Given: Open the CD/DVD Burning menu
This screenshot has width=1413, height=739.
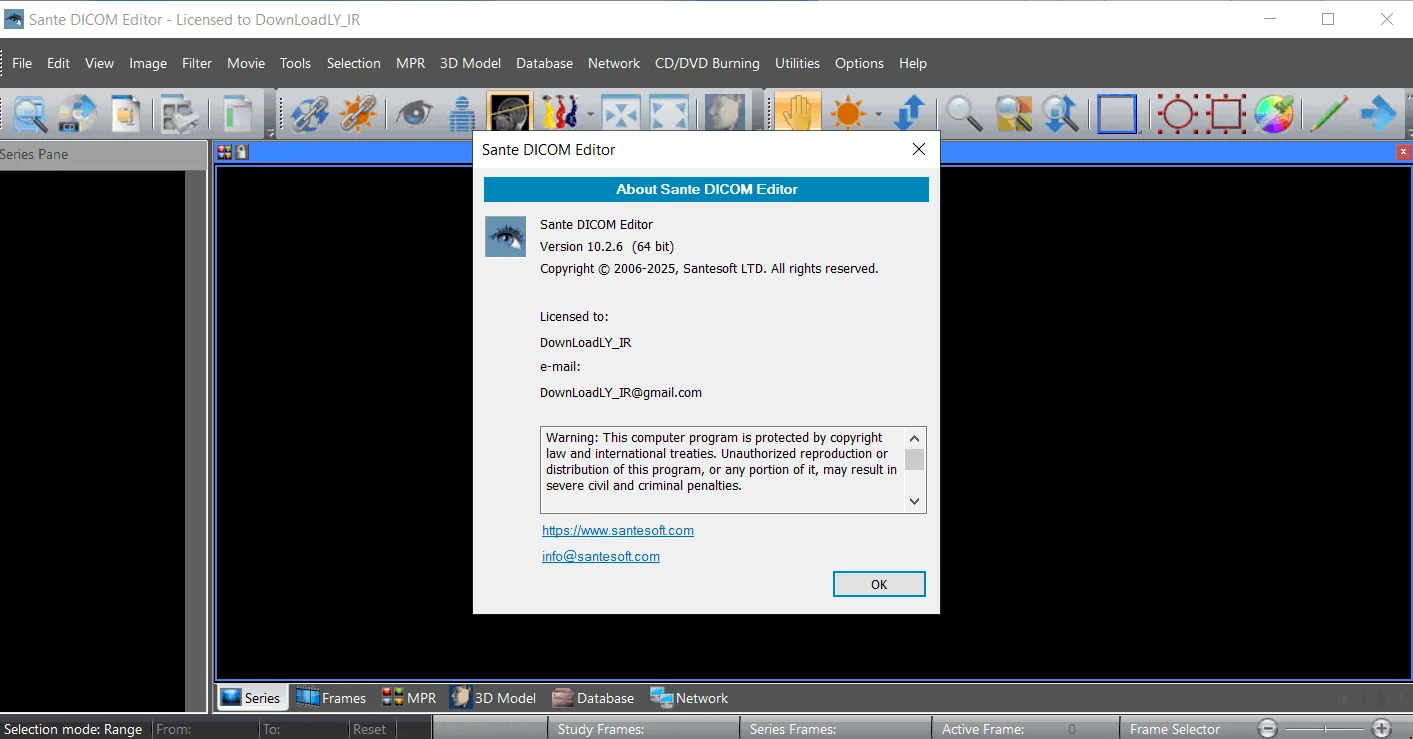Looking at the screenshot, I should (x=707, y=63).
